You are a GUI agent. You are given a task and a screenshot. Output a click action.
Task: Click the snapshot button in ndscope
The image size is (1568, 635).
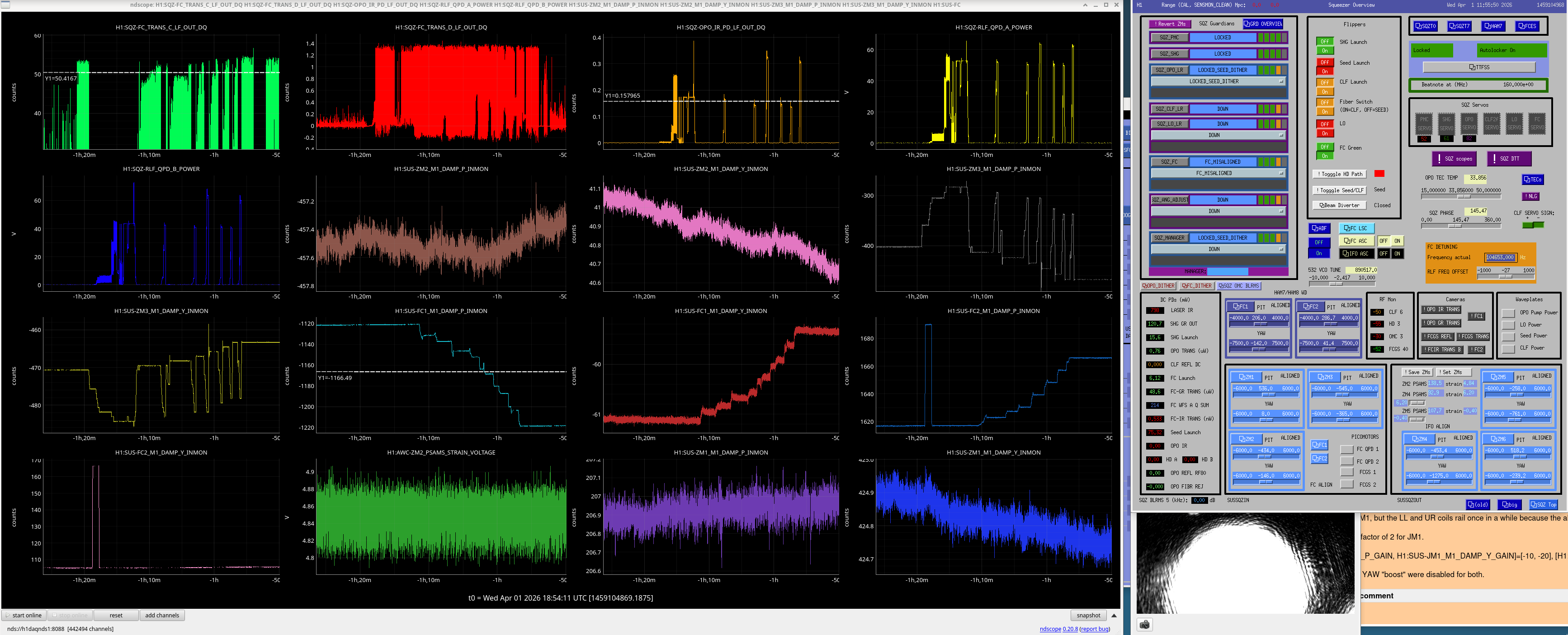(1088, 616)
